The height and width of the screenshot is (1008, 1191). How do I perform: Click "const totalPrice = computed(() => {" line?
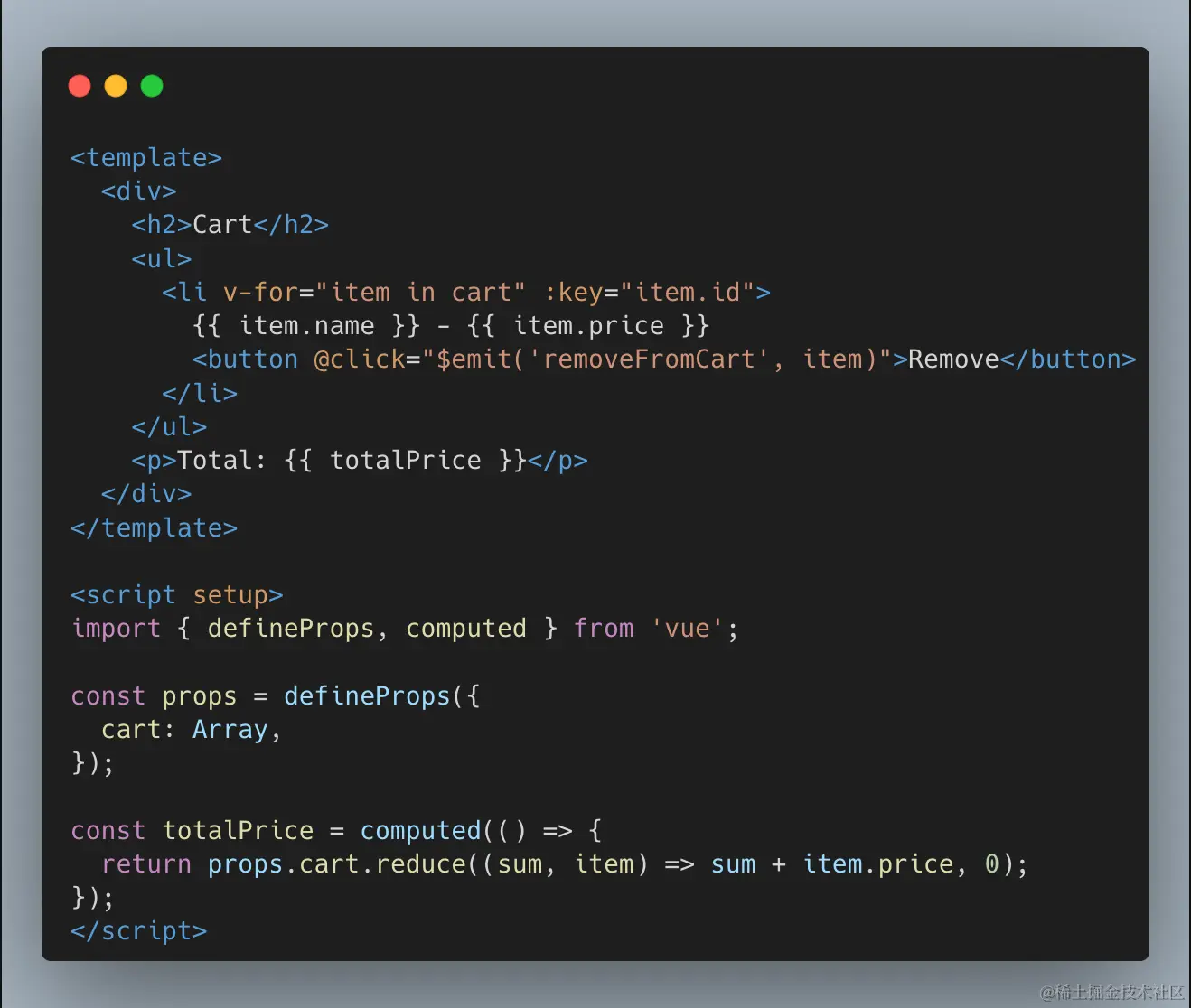(336, 831)
